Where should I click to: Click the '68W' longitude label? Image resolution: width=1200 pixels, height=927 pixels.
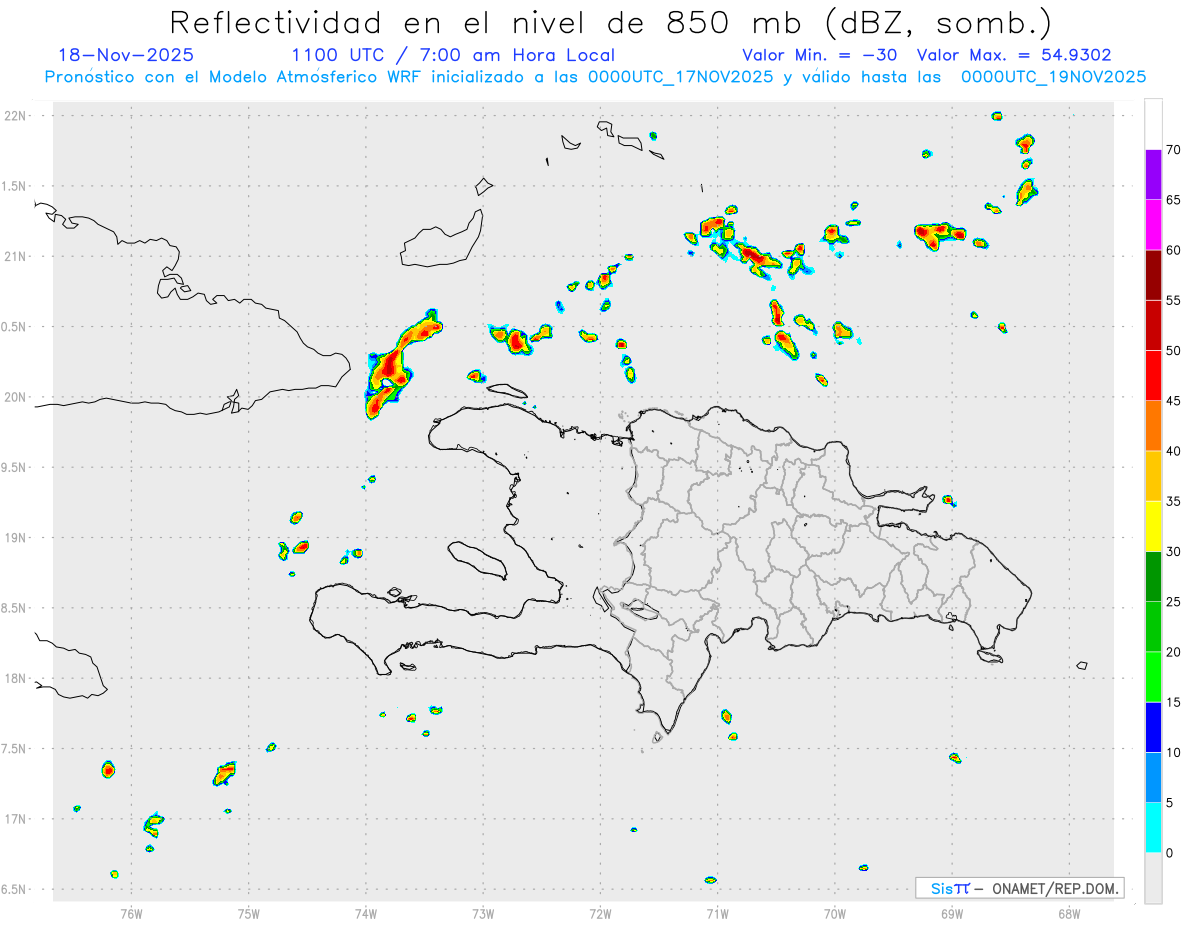[x=1069, y=912]
